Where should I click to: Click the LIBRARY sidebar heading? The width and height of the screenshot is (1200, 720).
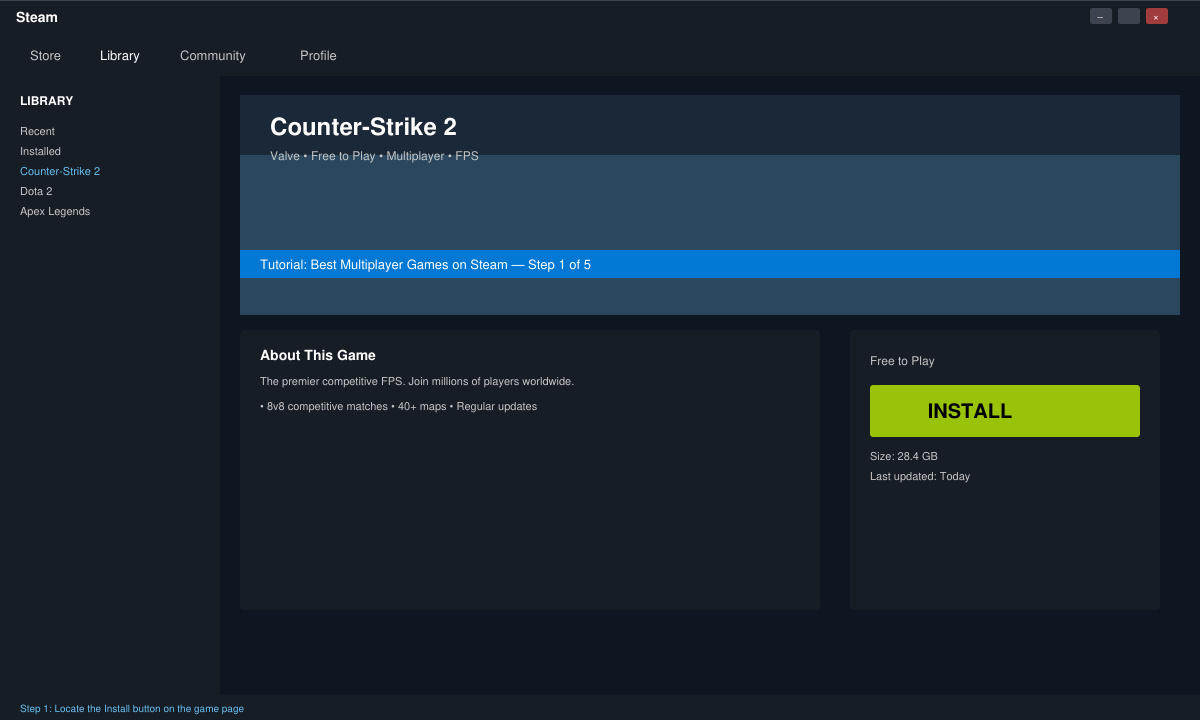(x=47, y=101)
